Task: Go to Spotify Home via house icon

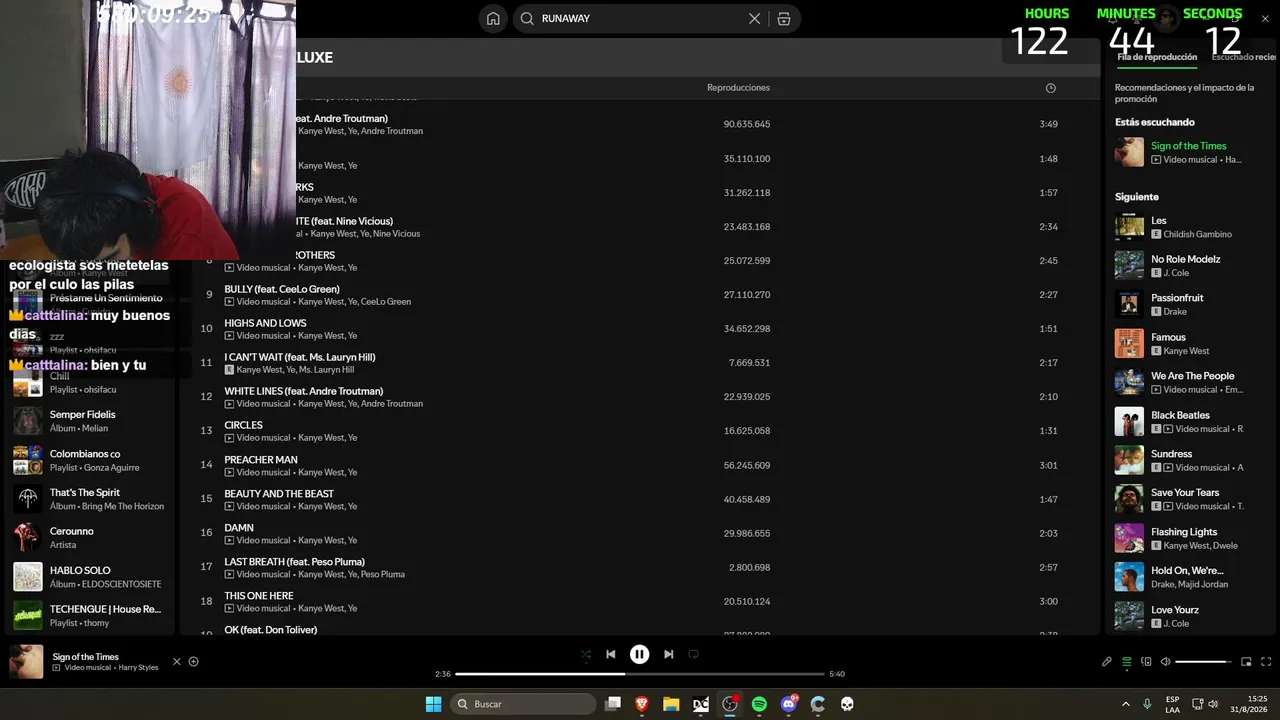Action: tap(493, 18)
